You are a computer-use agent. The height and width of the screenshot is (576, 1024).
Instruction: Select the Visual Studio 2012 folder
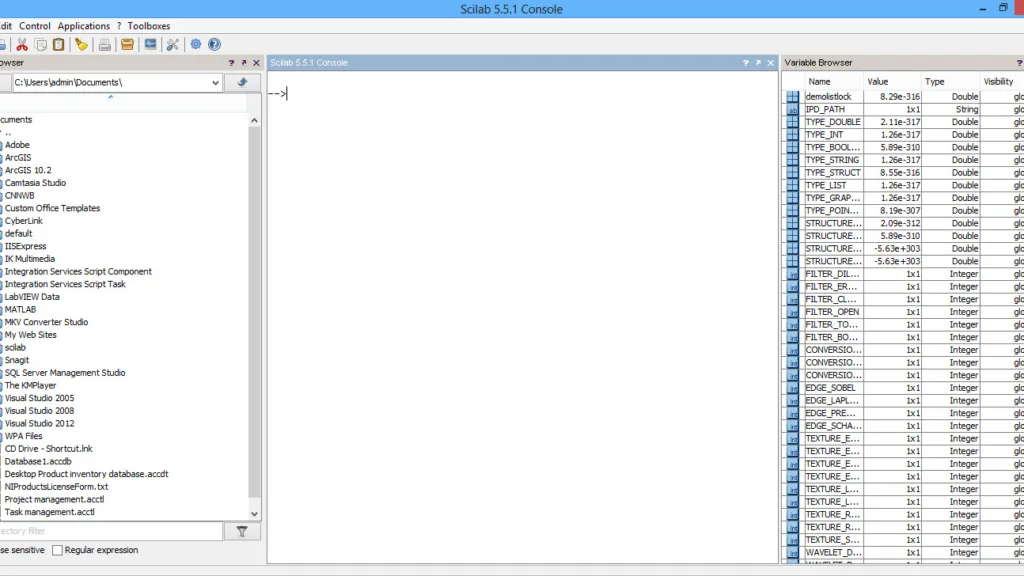pyautogui.click(x=39, y=424)
